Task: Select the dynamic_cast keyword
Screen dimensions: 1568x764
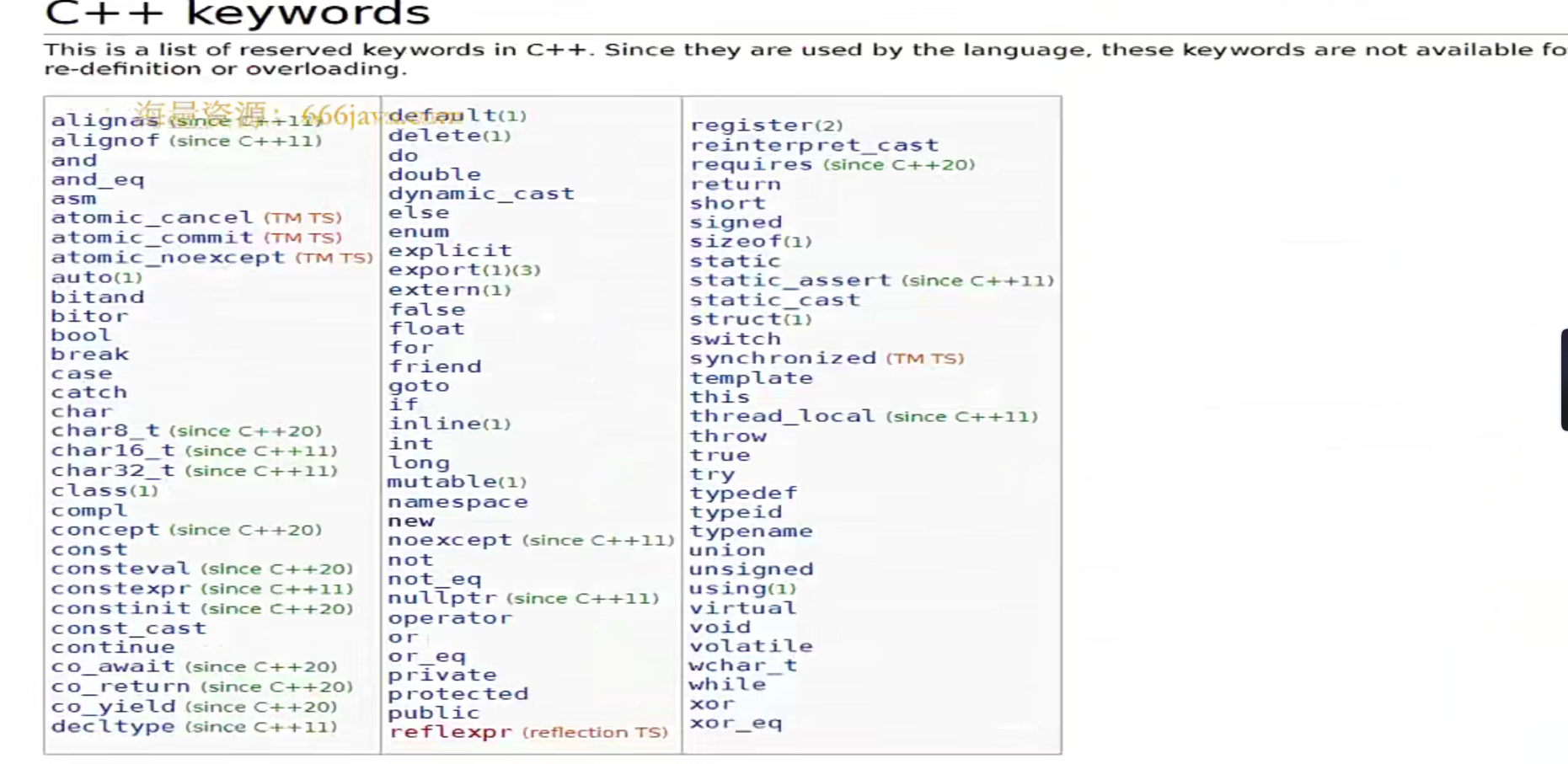Action: (x=481, y=194)
